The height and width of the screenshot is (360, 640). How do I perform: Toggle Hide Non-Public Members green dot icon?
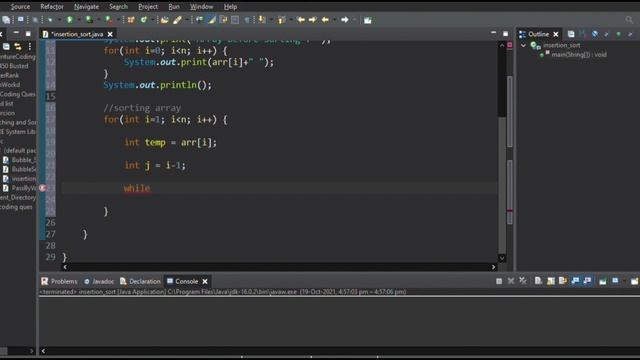619,34
